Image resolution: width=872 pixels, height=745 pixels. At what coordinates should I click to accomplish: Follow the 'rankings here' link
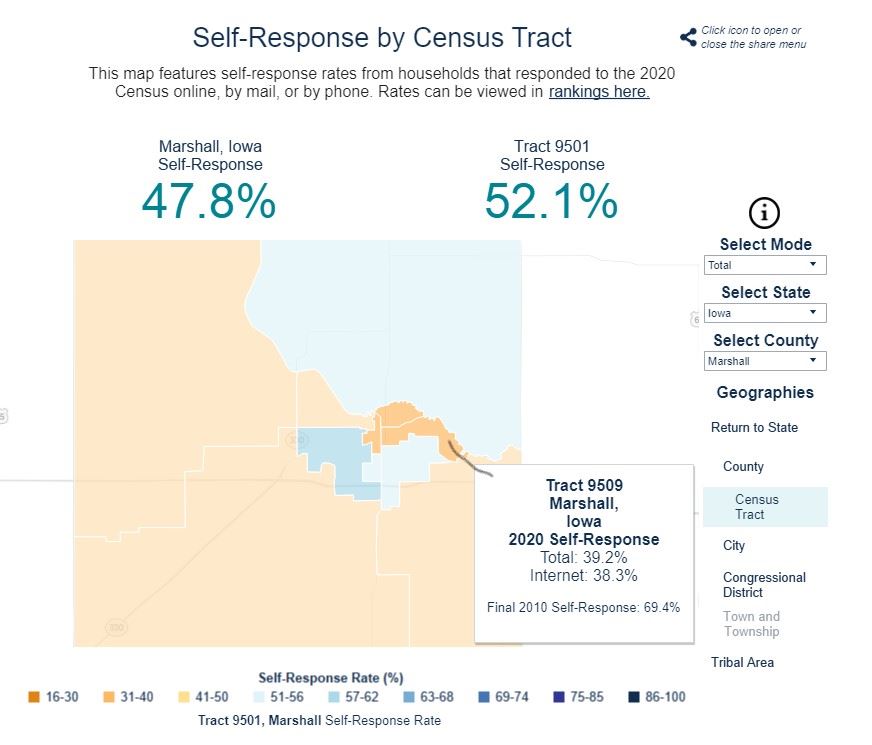pos(599,92)
